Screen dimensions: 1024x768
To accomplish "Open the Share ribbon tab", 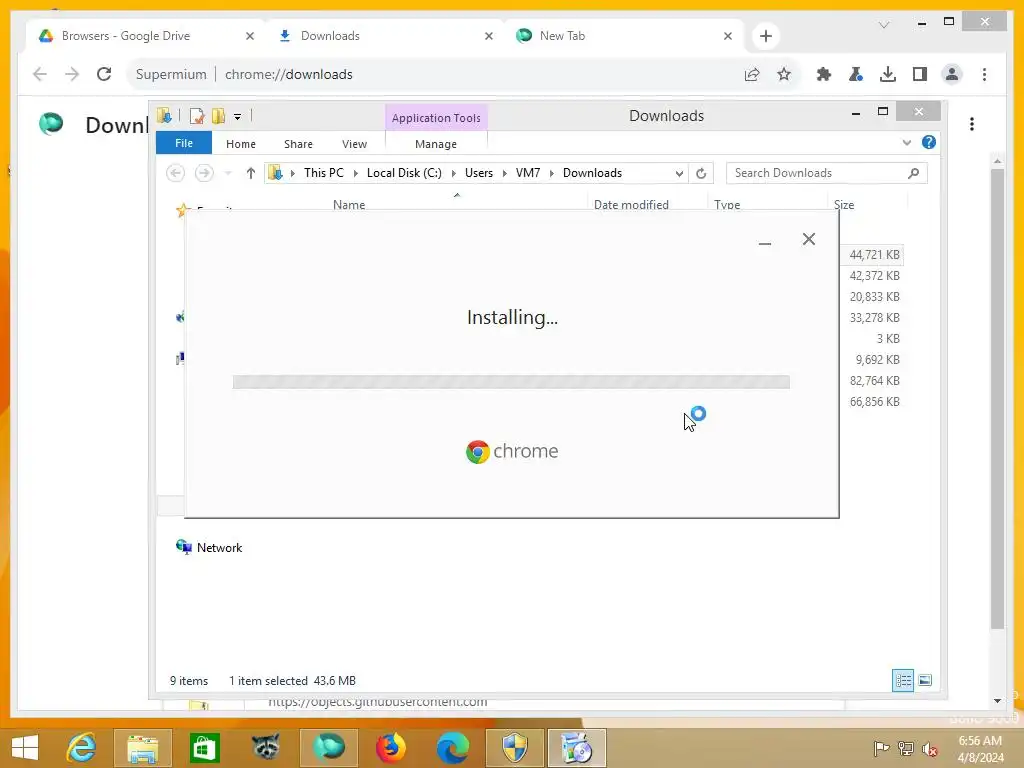I will click(298, 144).
